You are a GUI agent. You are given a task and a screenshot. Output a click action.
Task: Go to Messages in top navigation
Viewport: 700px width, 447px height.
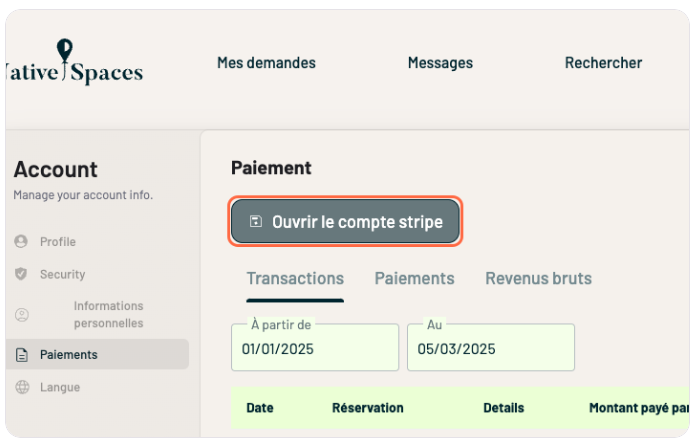point(440,63)
